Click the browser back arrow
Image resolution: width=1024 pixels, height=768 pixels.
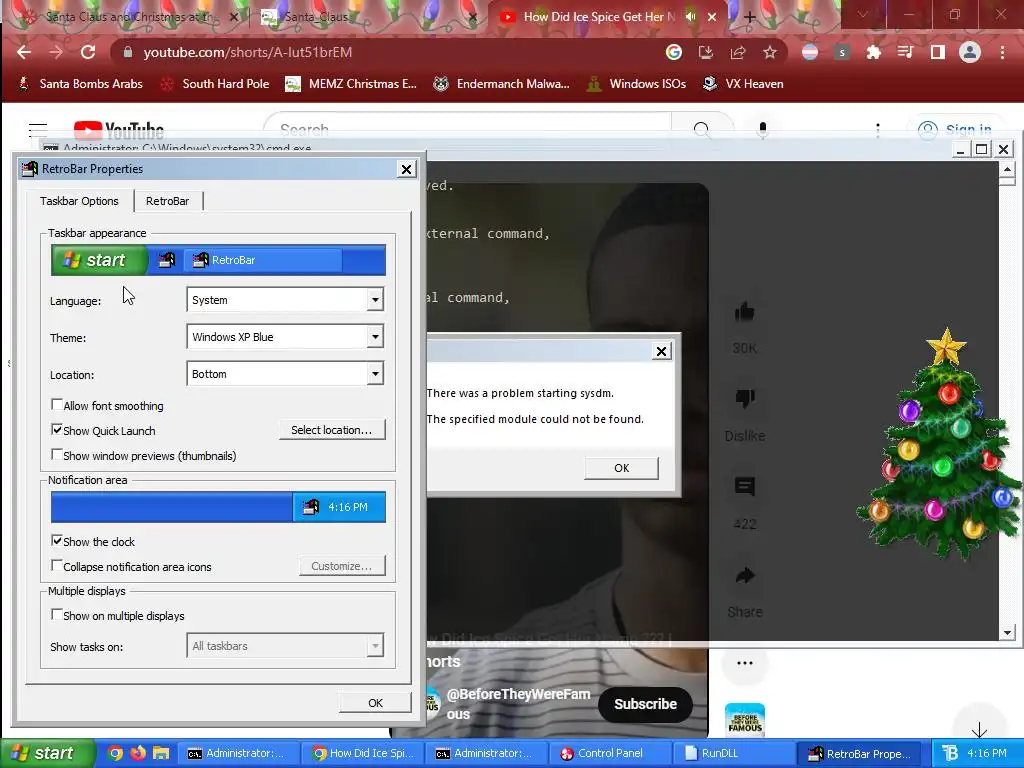pos(24,52)
